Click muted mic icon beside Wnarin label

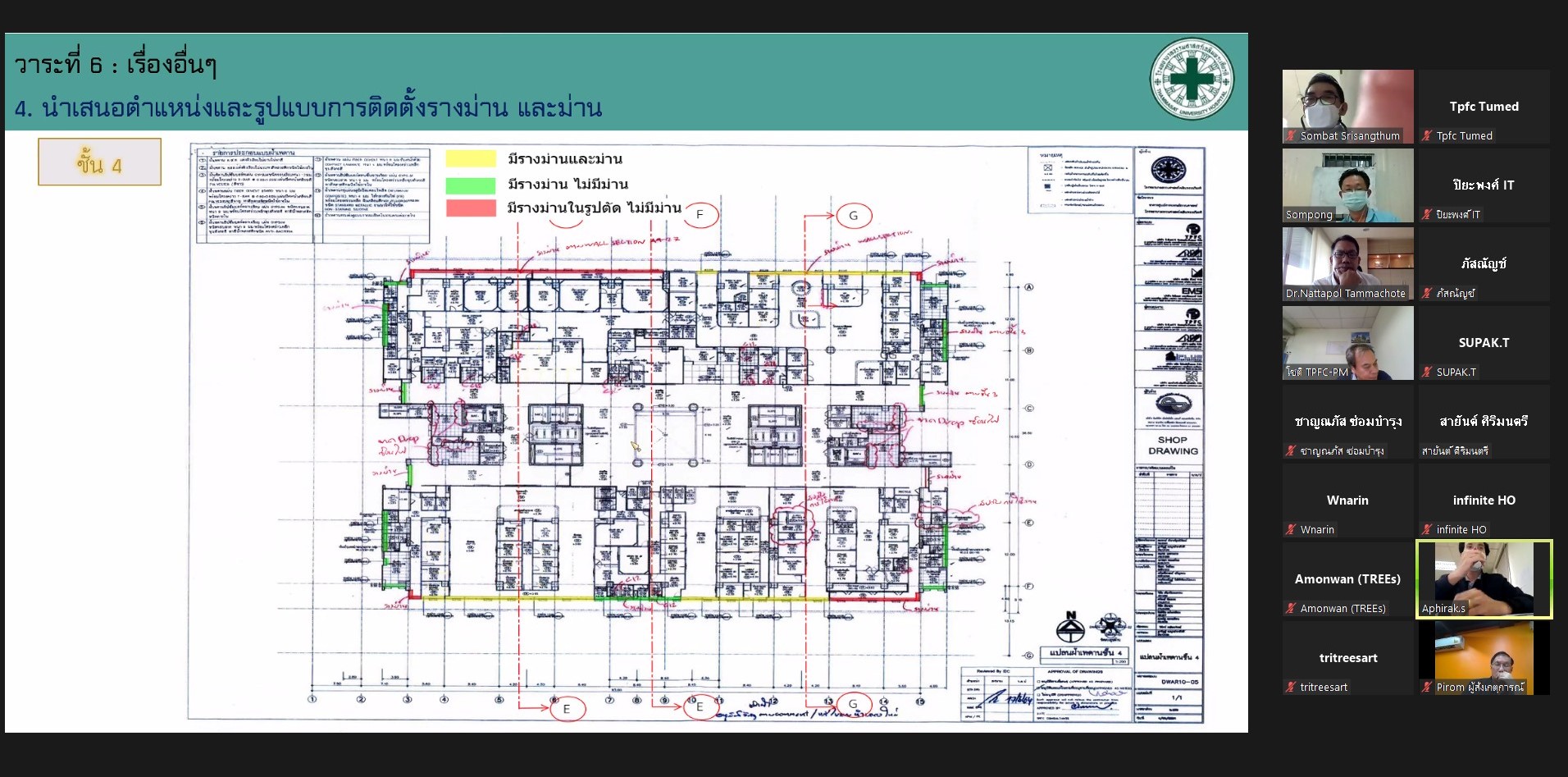(x=1292, y=530)
